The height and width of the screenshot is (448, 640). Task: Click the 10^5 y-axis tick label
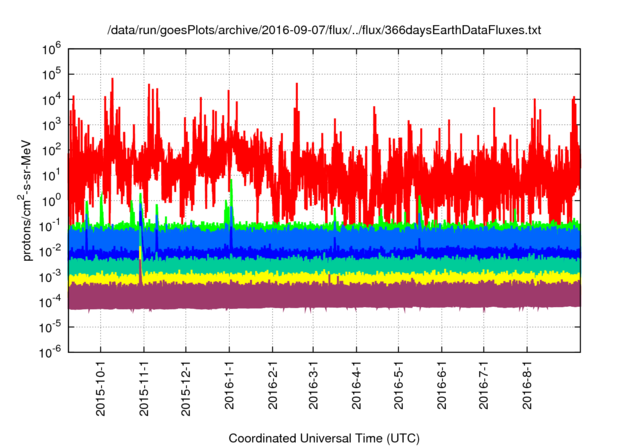(x=51, y=75)
